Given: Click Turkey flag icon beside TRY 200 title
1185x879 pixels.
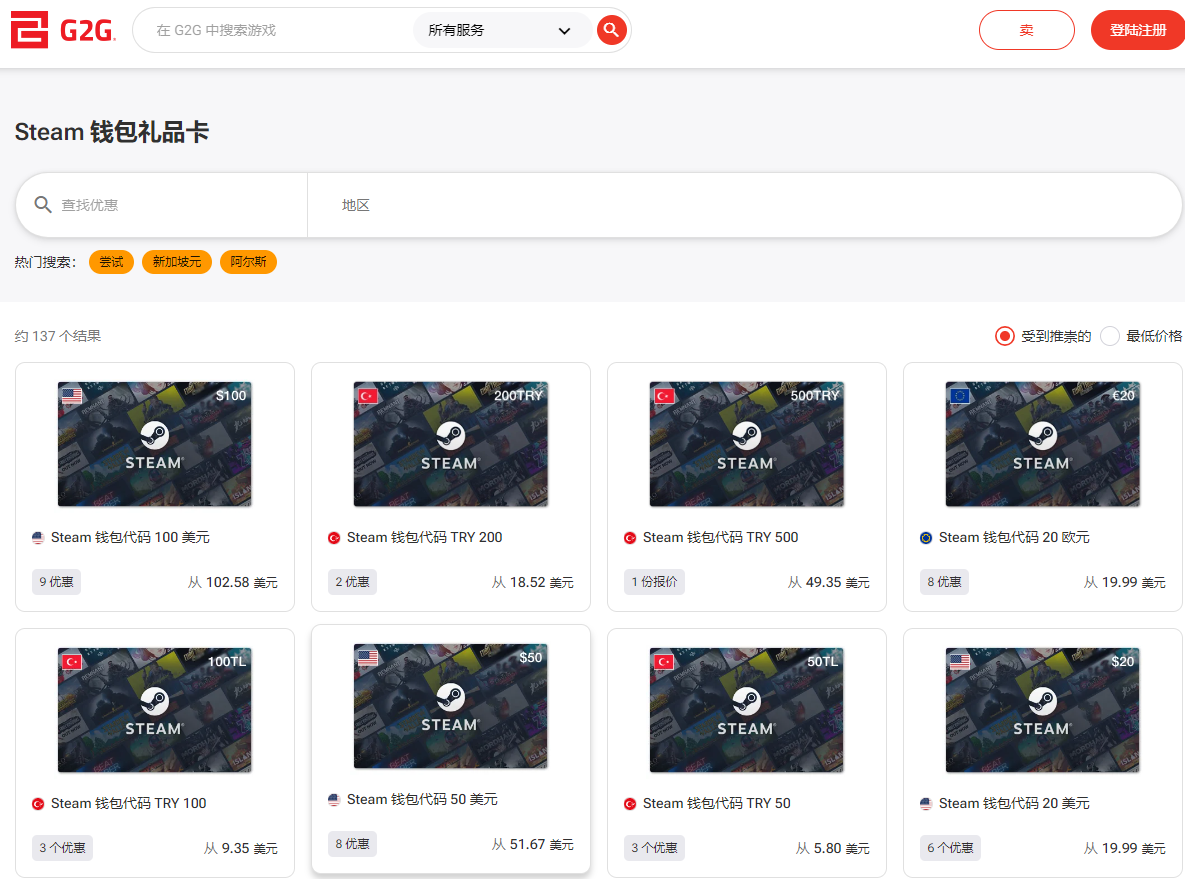Looking at the screenshot, I should pos(334,538).
